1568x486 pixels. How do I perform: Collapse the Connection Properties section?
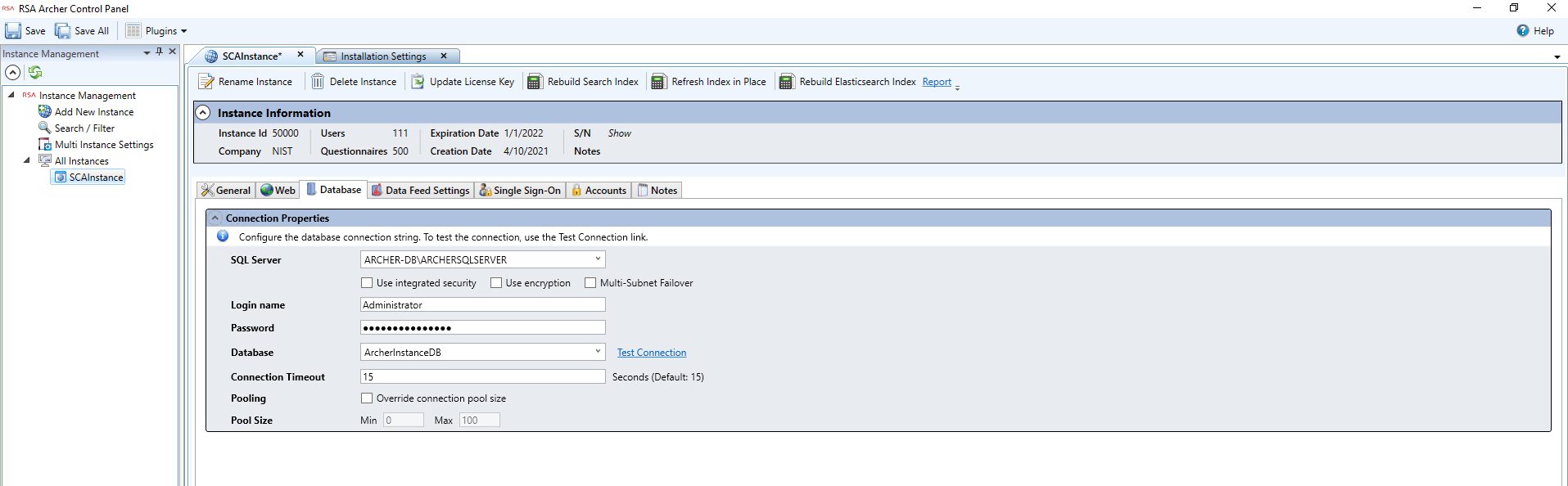click(215, 218)
